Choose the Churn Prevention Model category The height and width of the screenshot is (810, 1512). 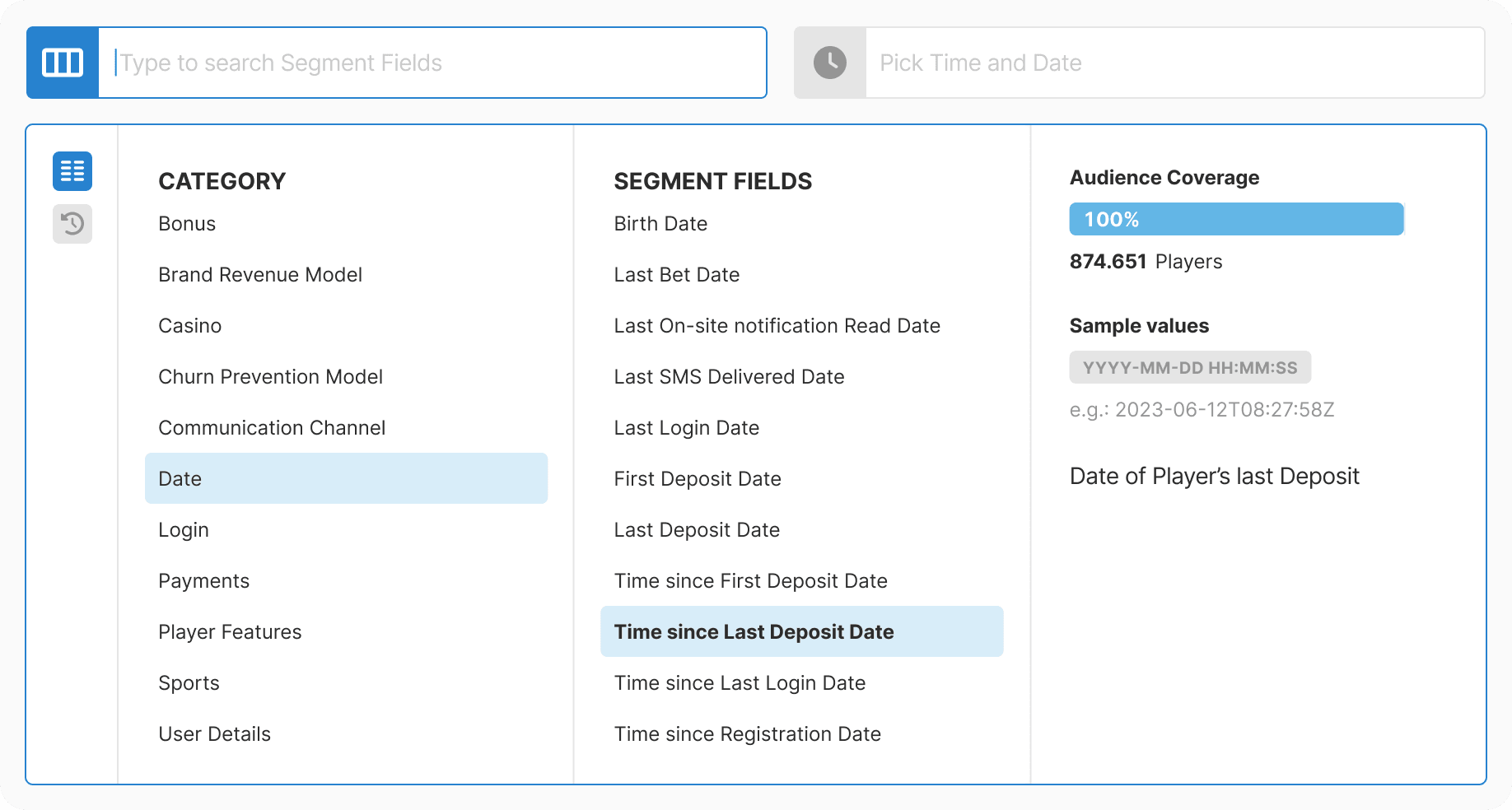[x=270, y=376]
